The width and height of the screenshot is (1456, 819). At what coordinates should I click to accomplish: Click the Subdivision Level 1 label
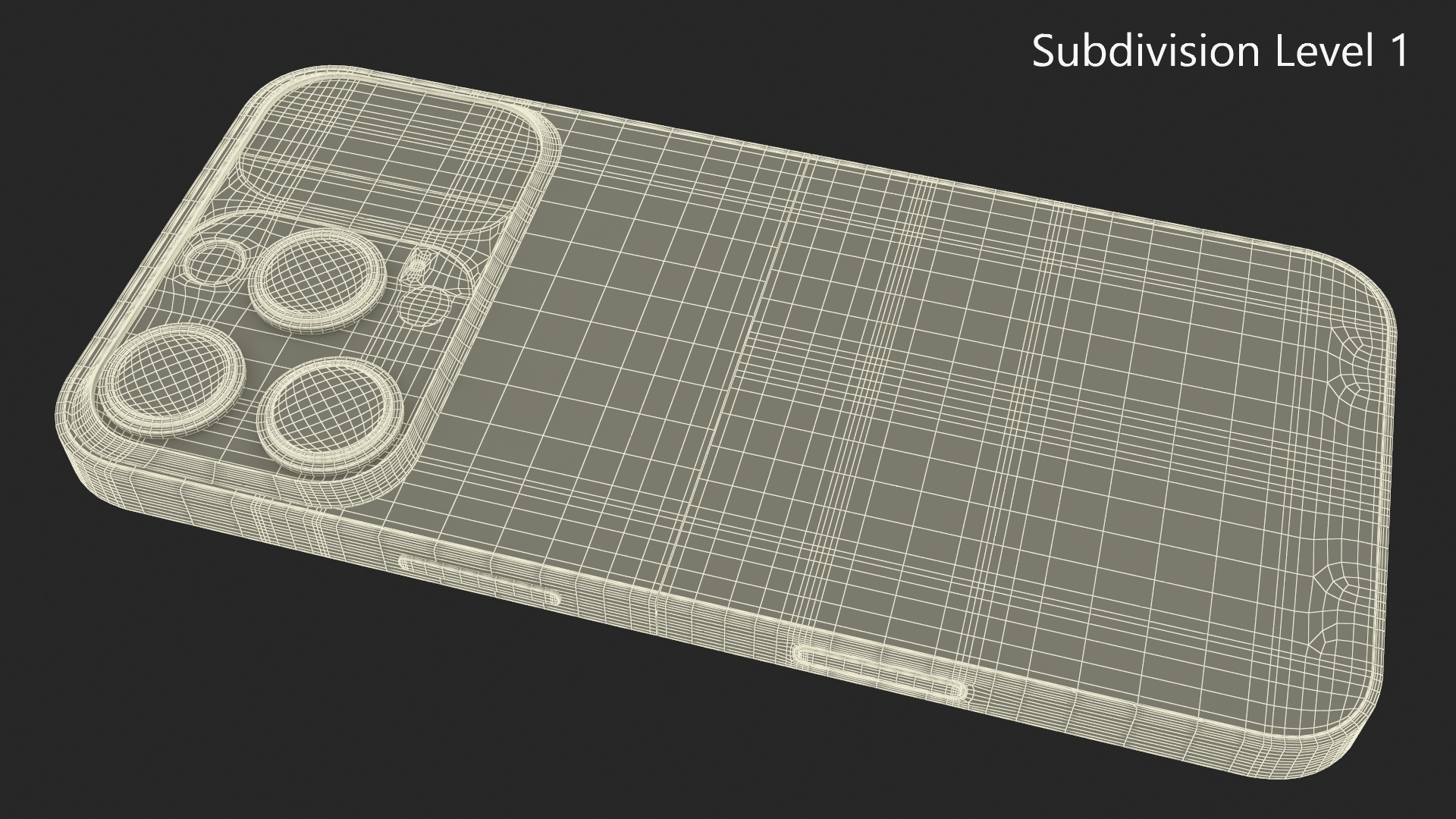(x=1219, y=52)
